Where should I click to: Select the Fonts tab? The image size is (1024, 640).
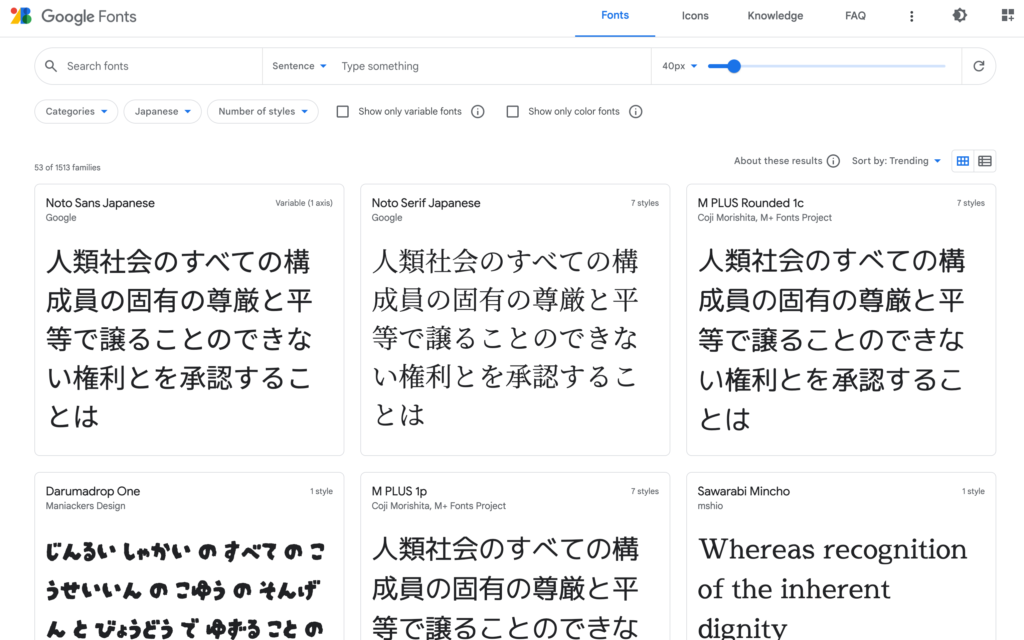pos(615,16)
